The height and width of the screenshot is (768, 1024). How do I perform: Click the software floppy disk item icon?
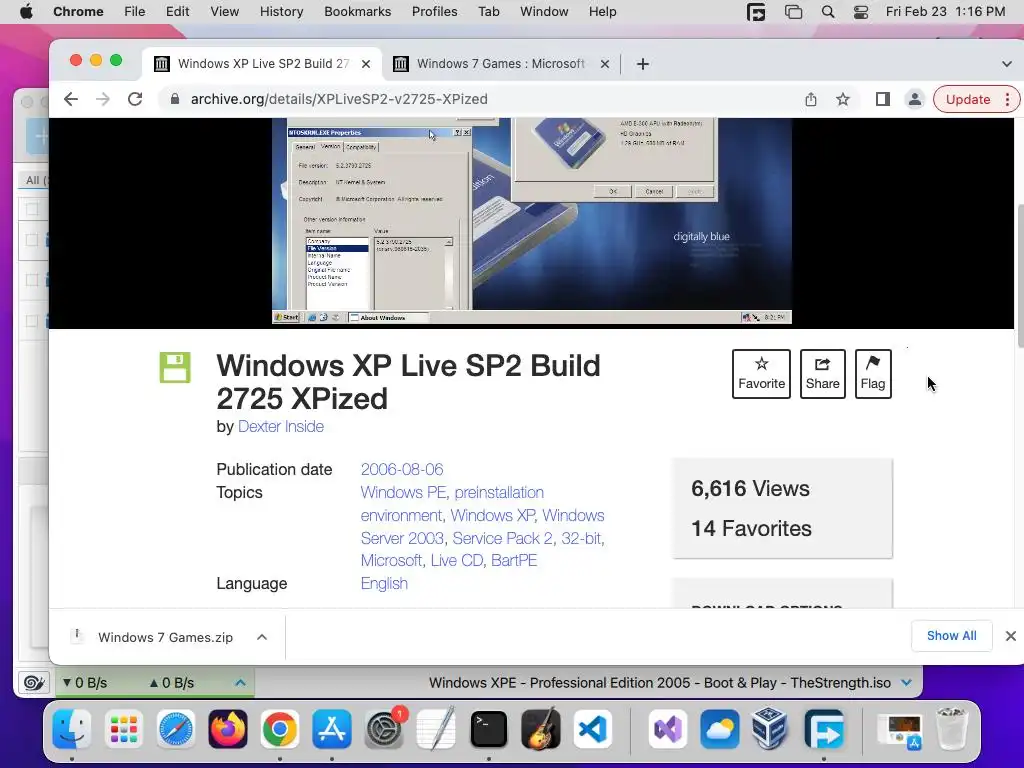point(175,367)
